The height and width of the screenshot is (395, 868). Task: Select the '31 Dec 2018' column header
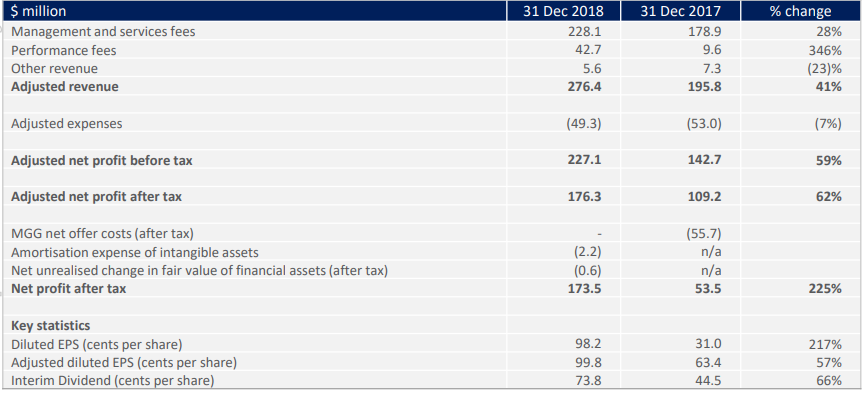(563, 11)
